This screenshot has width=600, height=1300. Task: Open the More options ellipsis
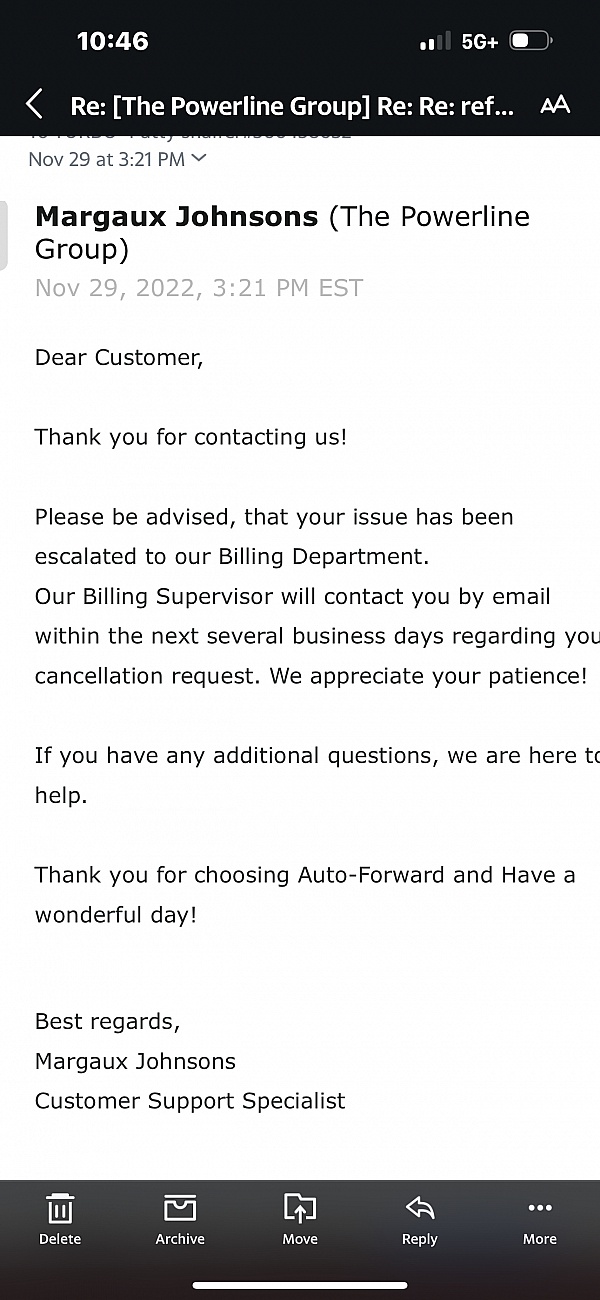[x=540, y=1208]
